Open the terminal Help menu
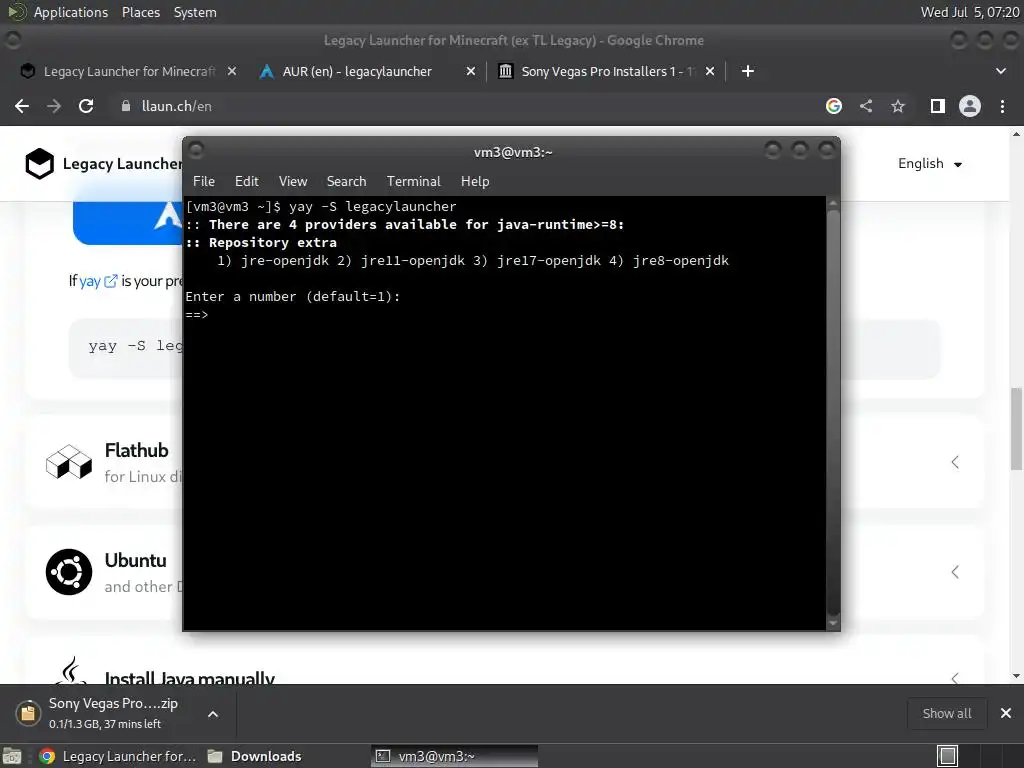 475,182
